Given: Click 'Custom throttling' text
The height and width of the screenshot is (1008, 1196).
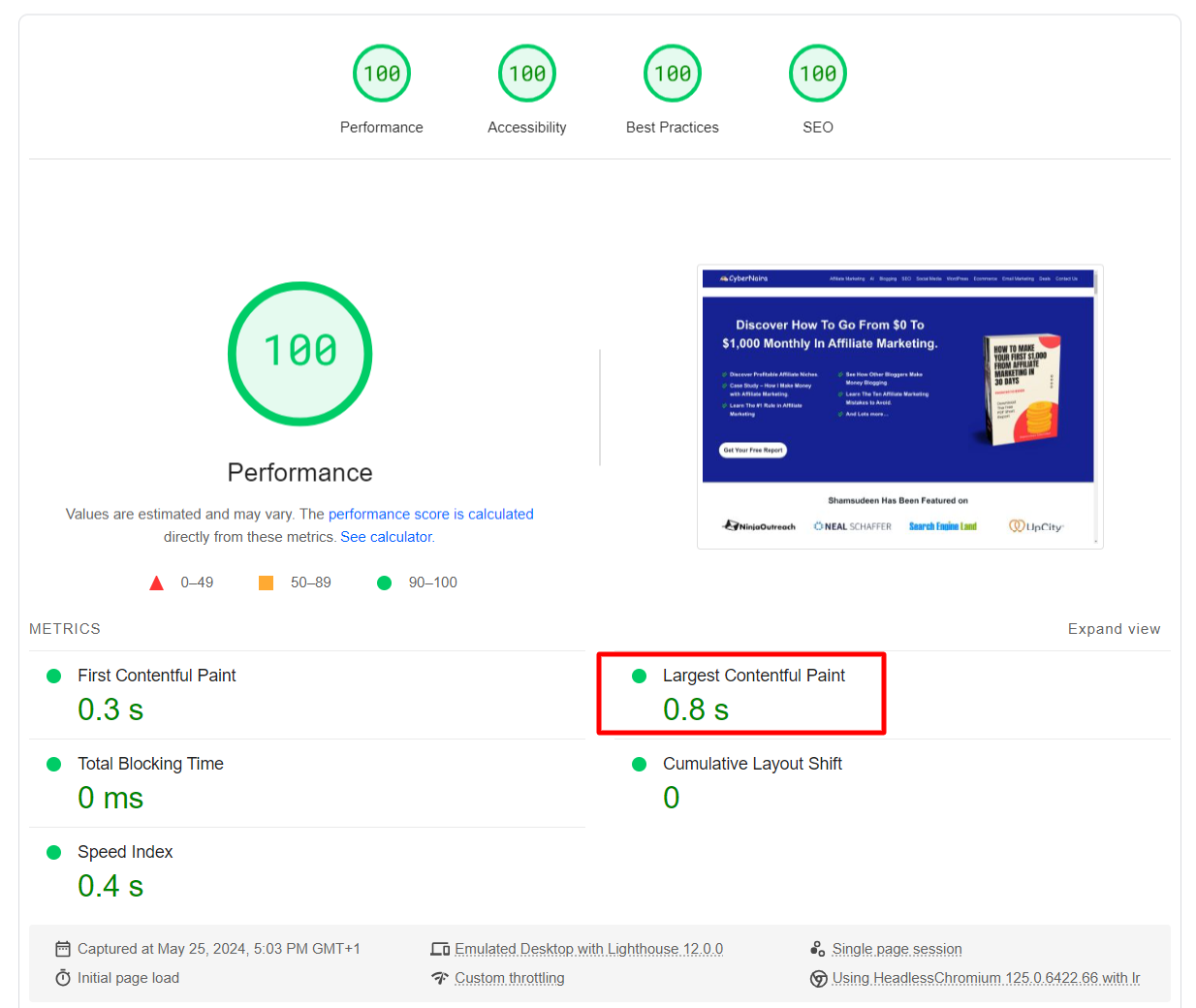Looking at the screenshot, I should (510, 978).
